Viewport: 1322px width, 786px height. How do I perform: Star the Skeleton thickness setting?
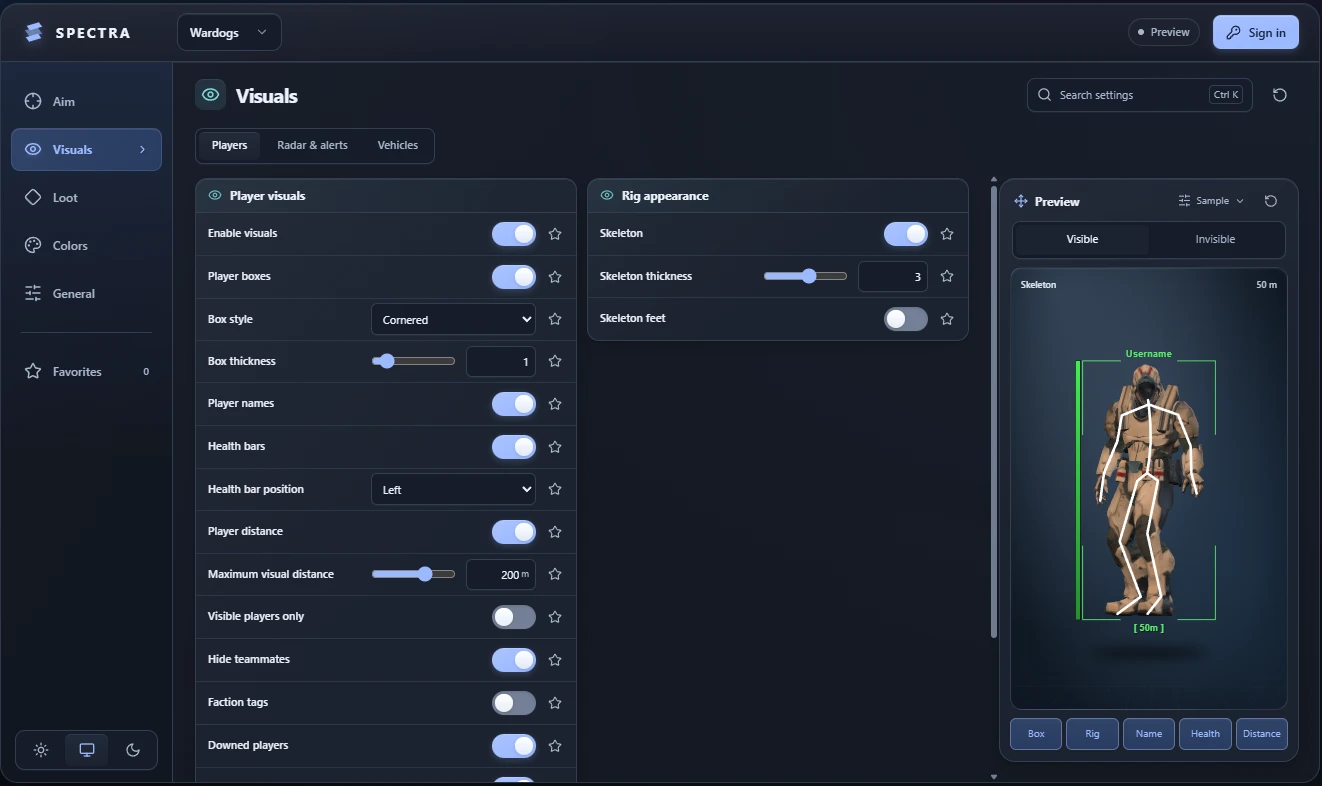[x=947, y=276]
